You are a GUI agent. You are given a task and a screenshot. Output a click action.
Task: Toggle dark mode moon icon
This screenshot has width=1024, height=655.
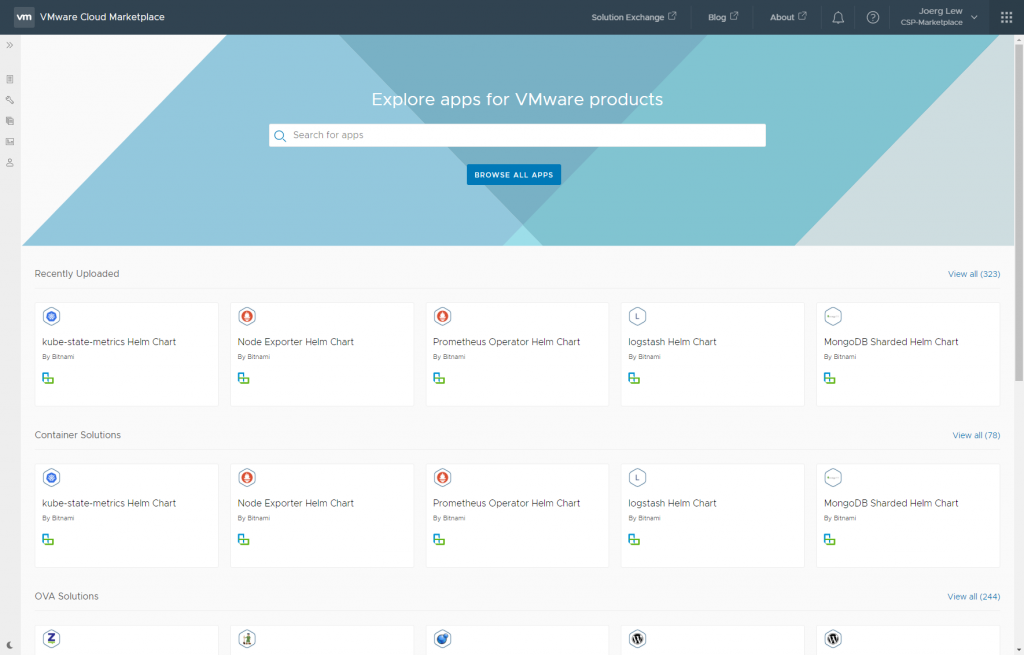10,645
